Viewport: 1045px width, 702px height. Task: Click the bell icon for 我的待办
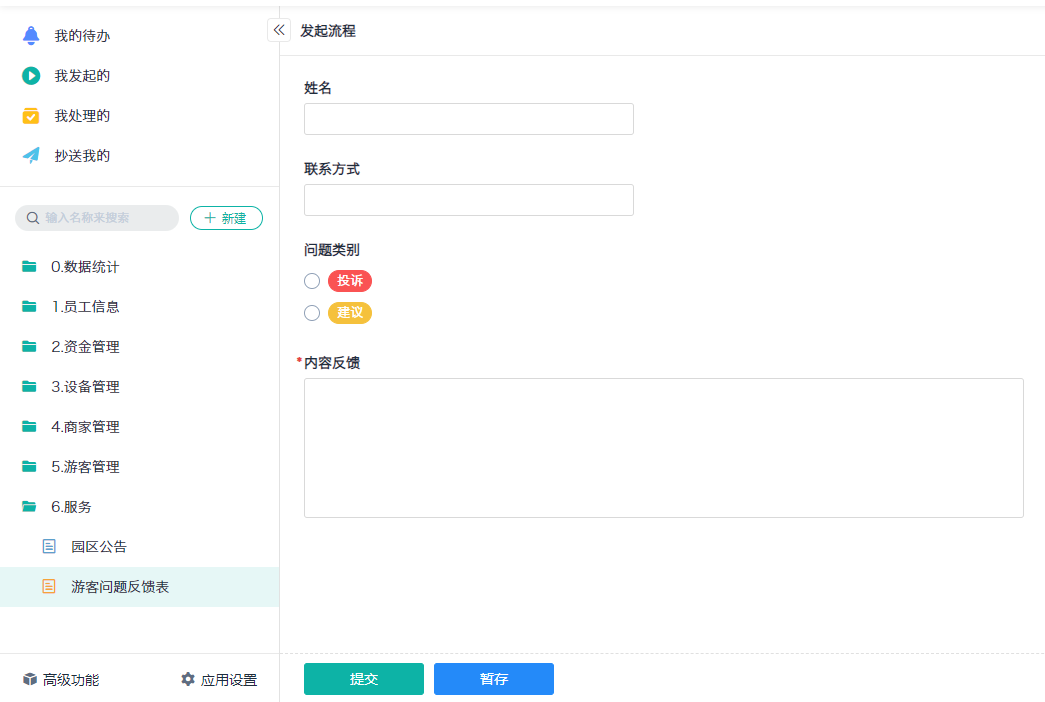click(31, 36)
